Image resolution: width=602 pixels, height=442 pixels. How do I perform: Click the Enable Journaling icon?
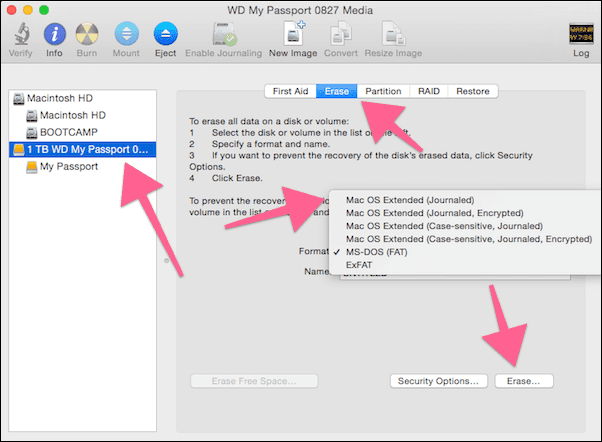[224, 34]
